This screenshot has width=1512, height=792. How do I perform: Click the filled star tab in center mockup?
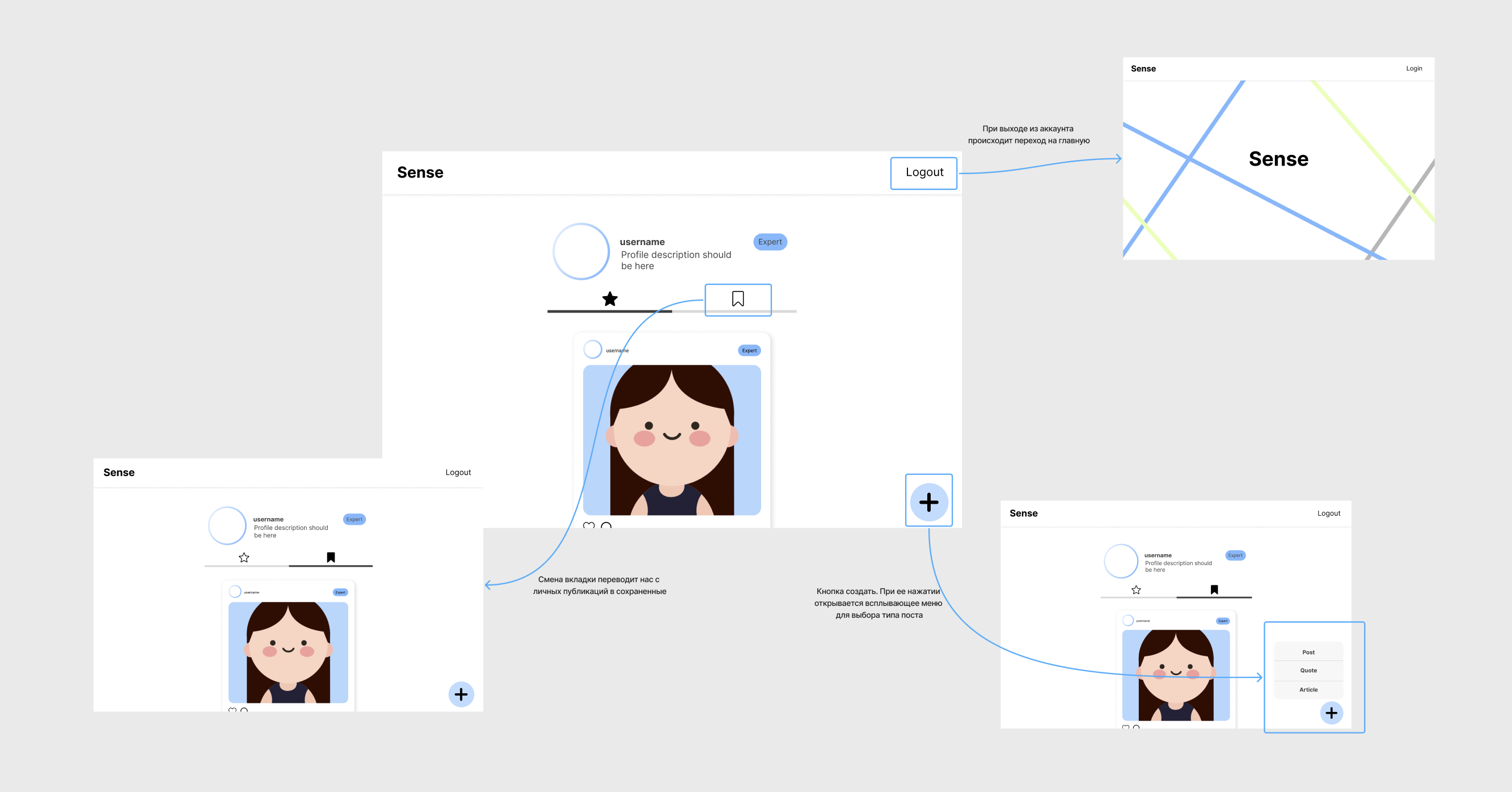[x=610, y=300]
